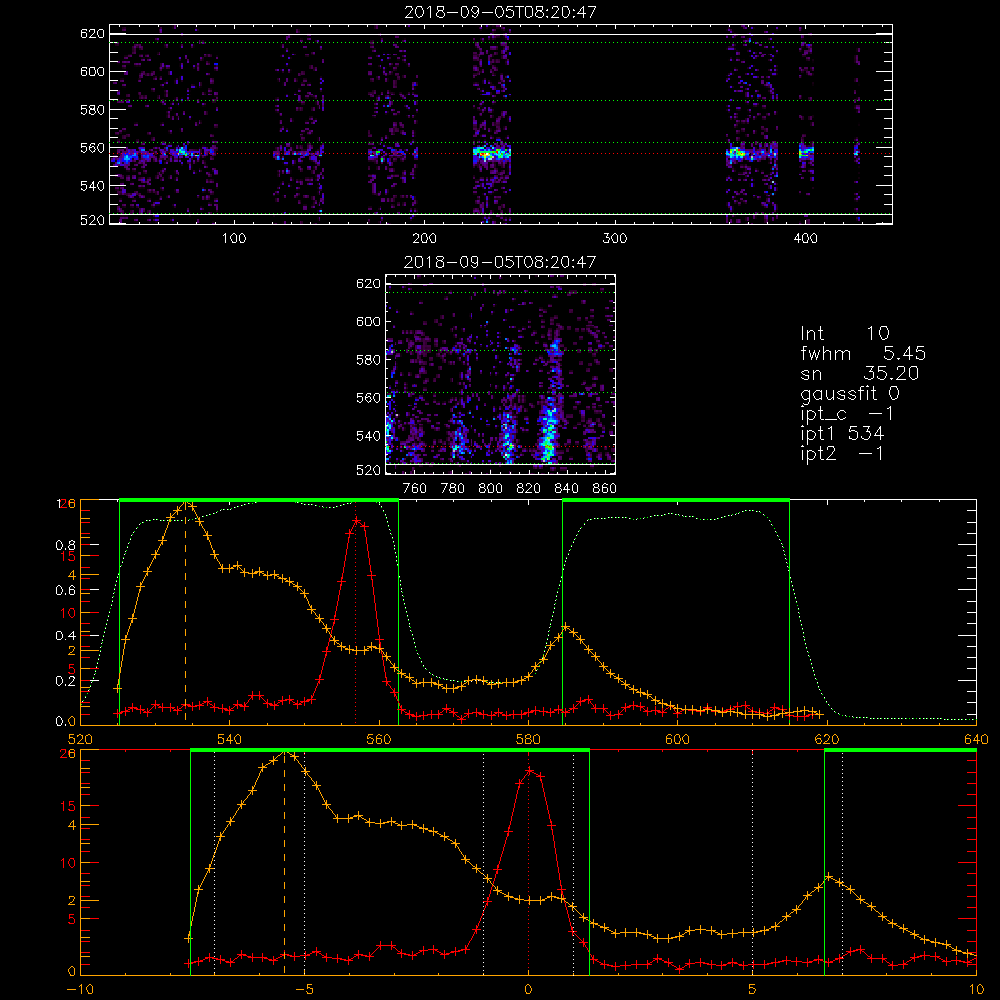This screenshot has width=1000, height=1000.
Task: Click x-axis label 820 on small spectrogram
Action: click(x=528, y=489)
